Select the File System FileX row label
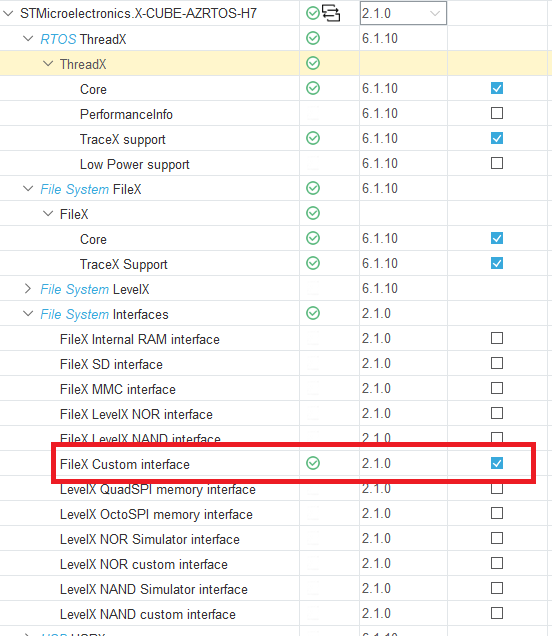Image resolution: width=552 pixels, height=636 pixels. click(x=91, y=189)
